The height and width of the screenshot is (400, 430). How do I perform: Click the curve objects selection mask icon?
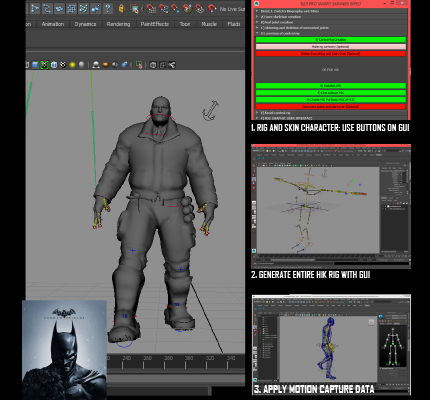coord(47,8)
